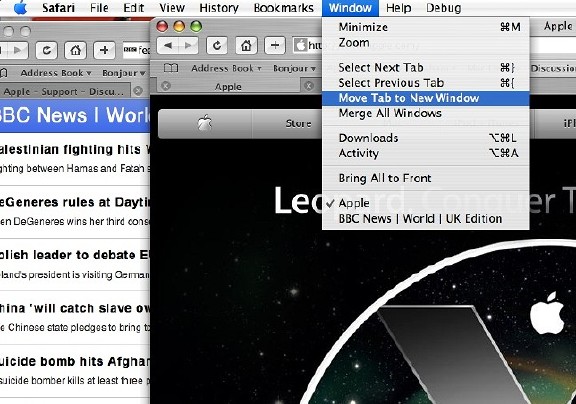576x404 pixels.
Task: Click the BBC News World header
Action: point(75,115)
